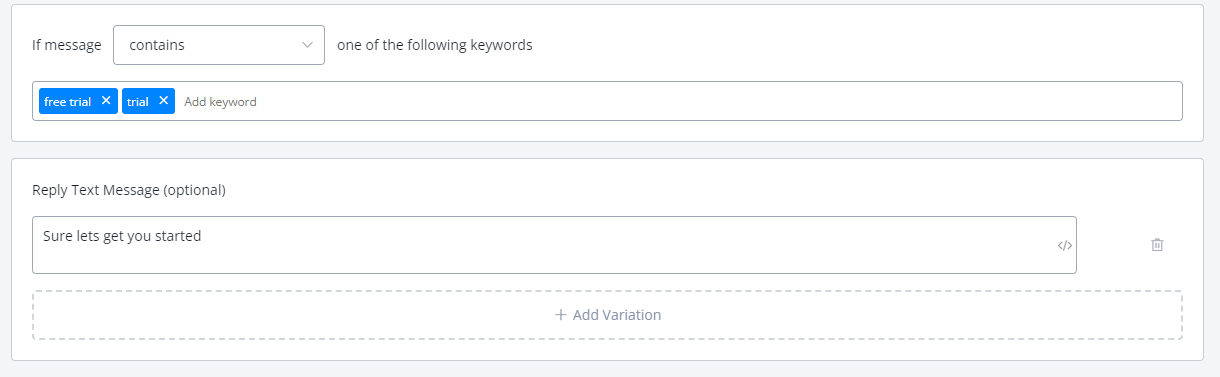Remove the "free trial" keyword with its X
This screenshot has width=1220, height=377.
tap(106, 101)
